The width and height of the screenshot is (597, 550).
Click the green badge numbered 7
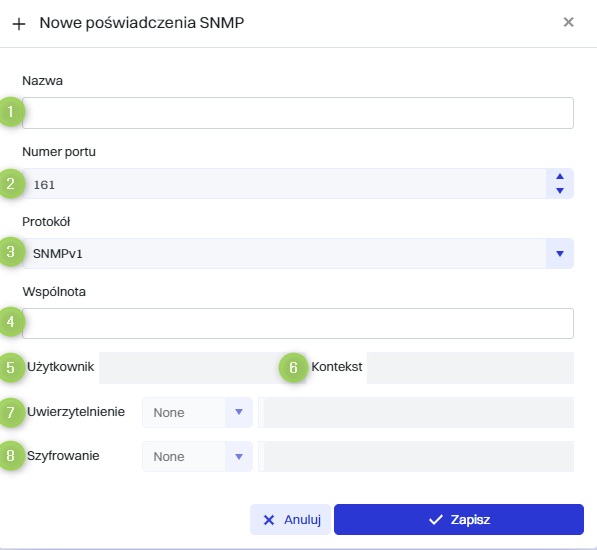click(x=11, y=412)
